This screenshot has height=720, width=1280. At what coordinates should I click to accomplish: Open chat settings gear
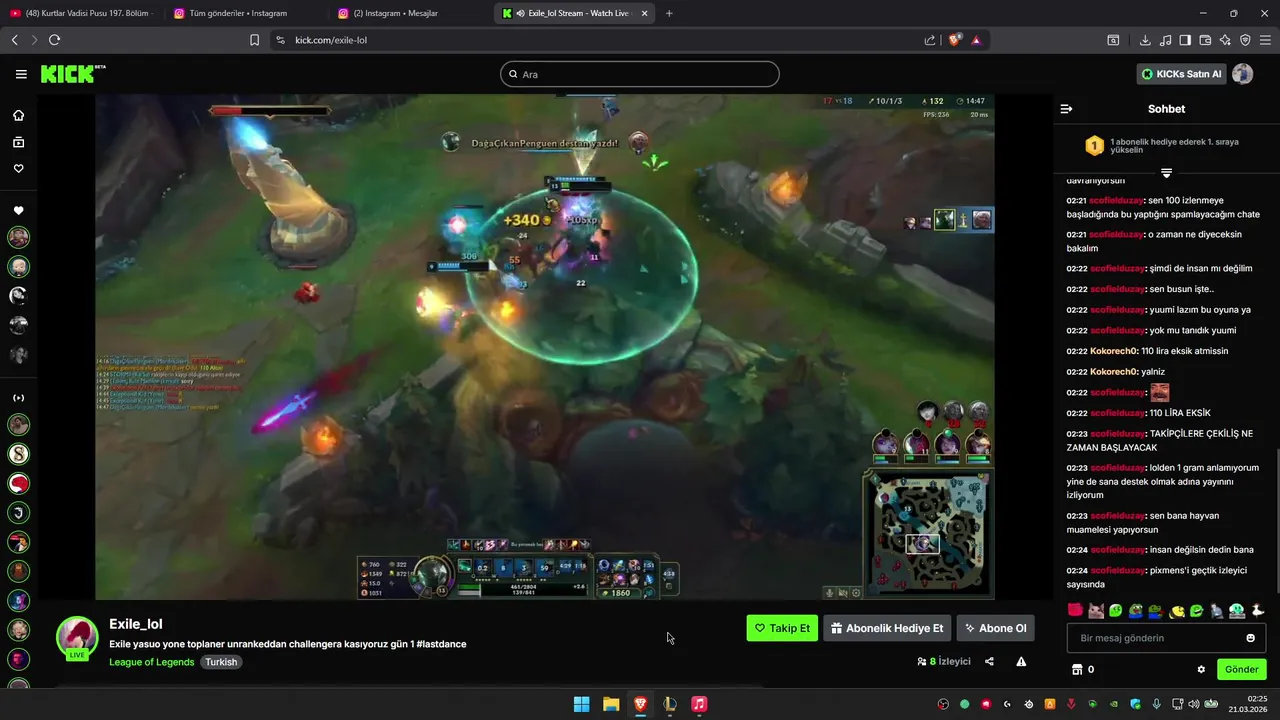[x=1201, y=669]
